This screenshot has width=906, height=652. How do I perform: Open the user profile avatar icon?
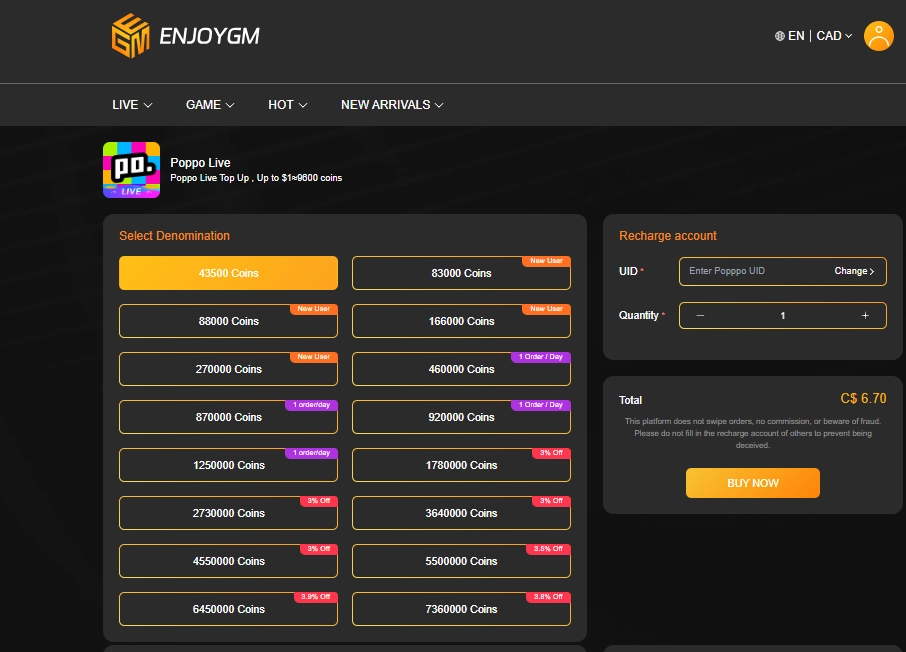point(878,36)
